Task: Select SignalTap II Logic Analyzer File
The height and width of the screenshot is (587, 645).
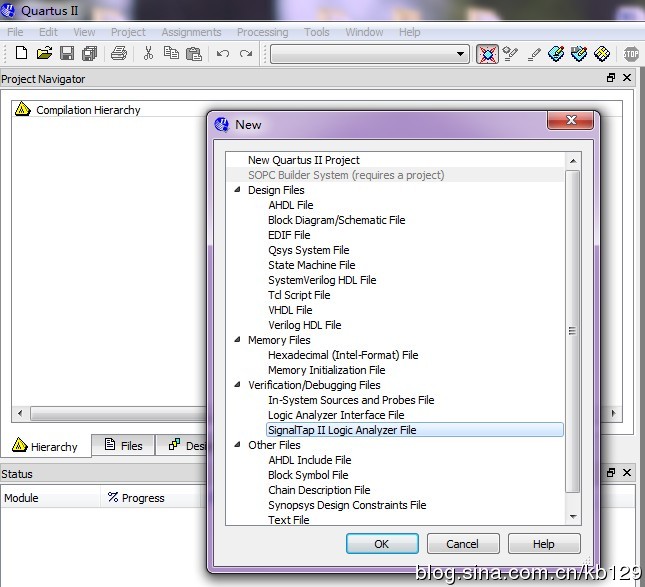Action: coord(415,430)
